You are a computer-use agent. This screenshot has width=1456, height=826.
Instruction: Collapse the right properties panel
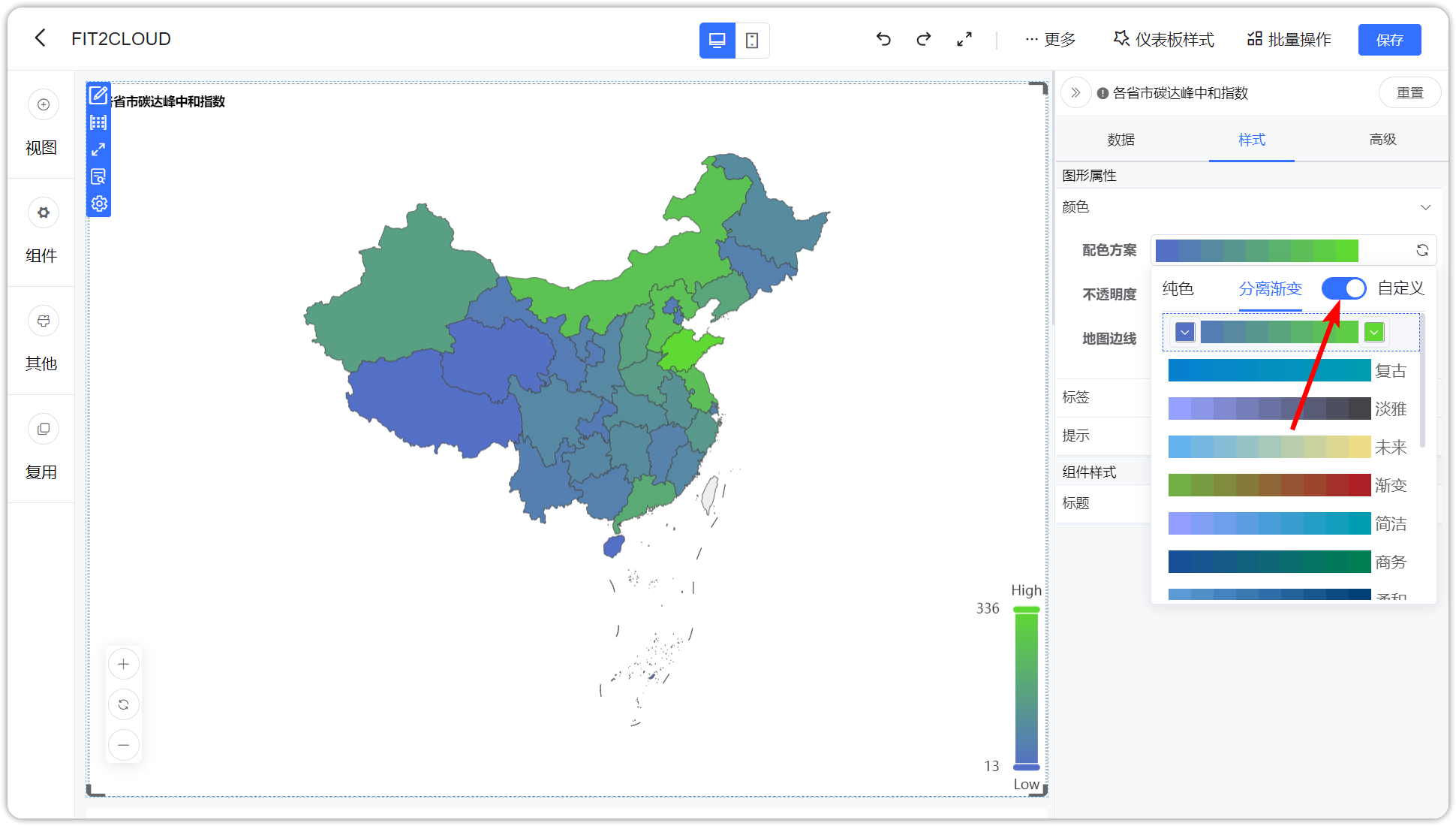[1075, 93]
